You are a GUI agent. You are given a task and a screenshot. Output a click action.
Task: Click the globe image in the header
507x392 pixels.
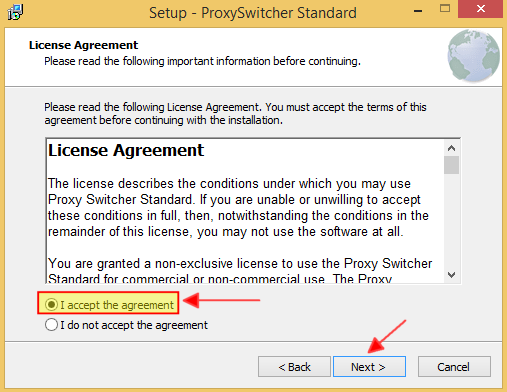click(473, 56)
